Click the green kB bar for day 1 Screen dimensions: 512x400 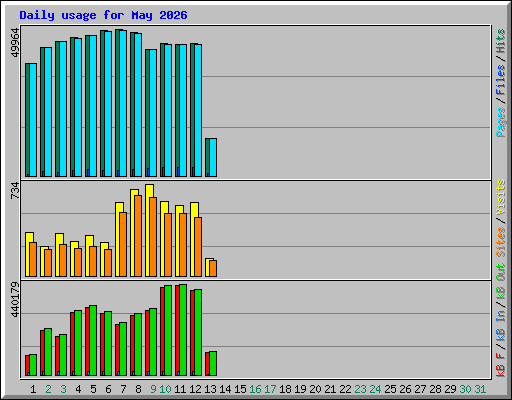tap(33, 365)
